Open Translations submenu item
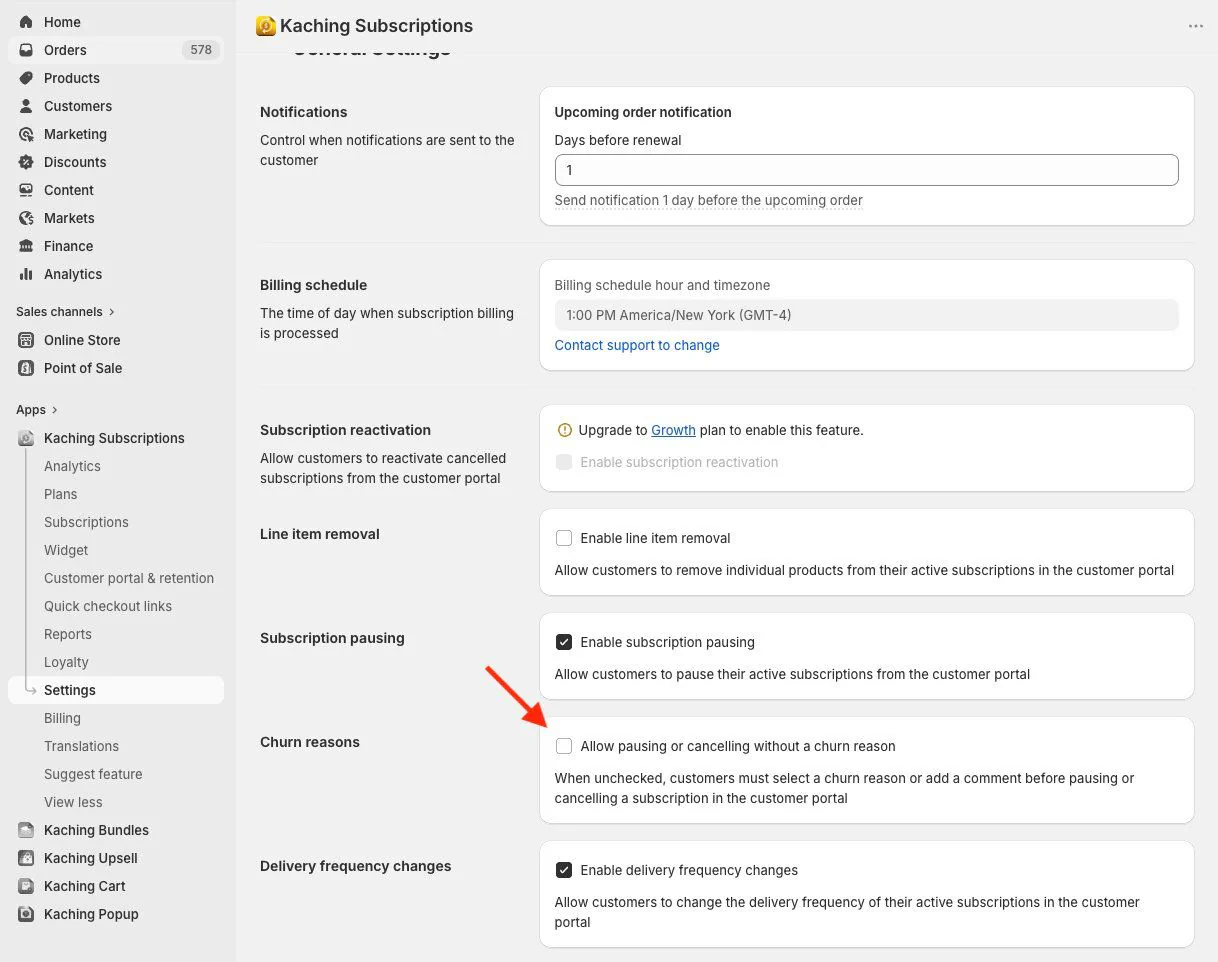 click(81, 746)
